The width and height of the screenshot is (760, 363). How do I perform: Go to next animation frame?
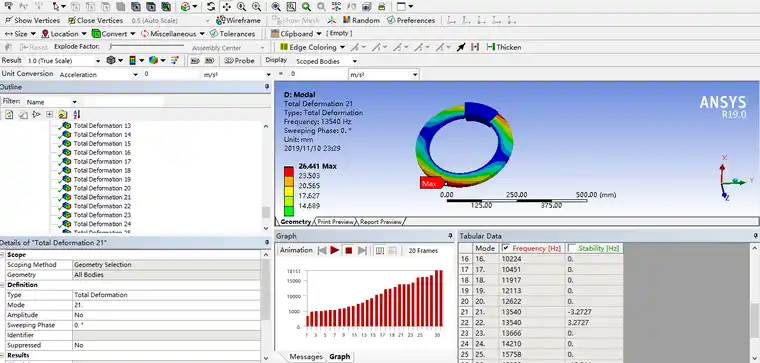click(362, 250)
